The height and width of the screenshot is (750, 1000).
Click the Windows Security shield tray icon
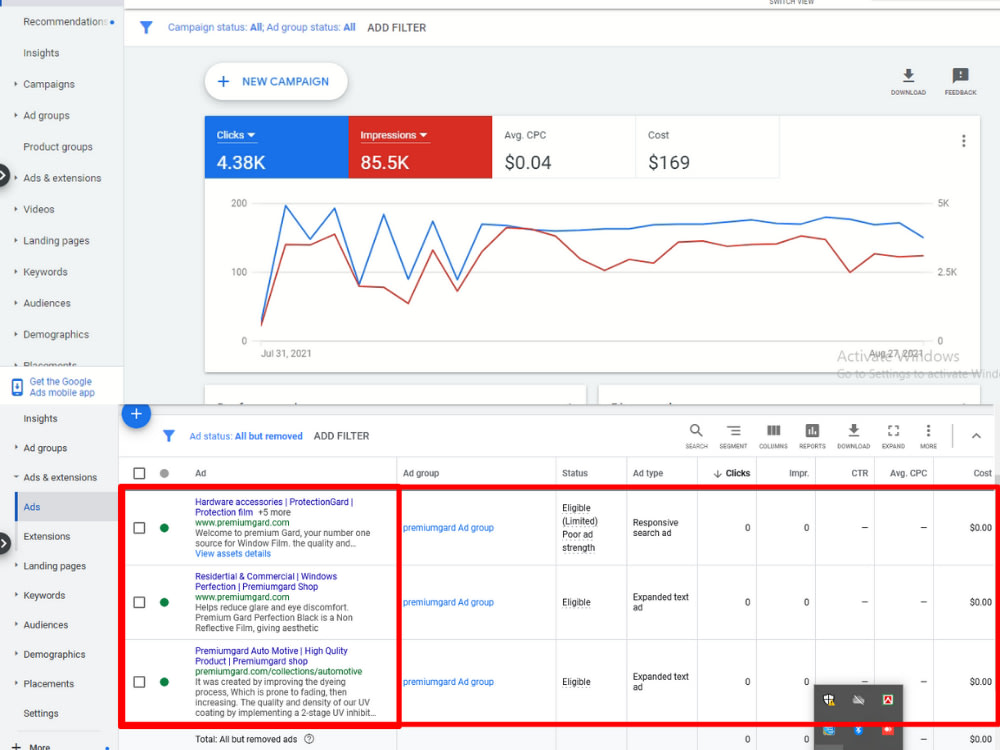[x=828, y=700]
